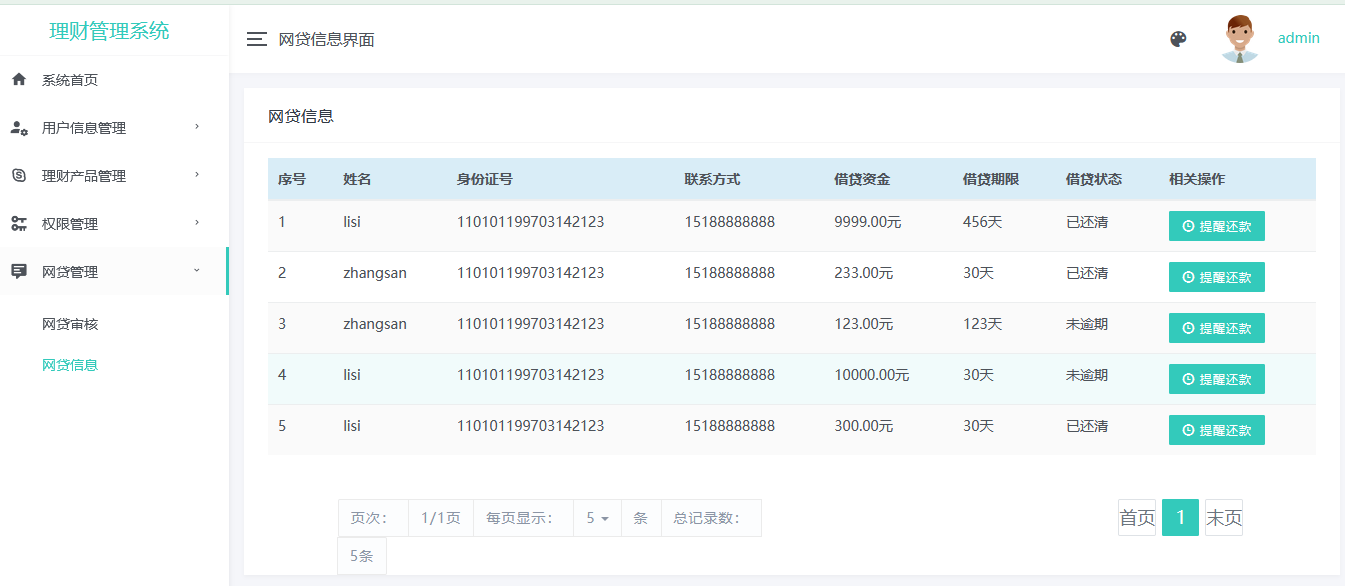1345x586 pixels.
Task: Click the home icon beside 系统首页
Action: pyautogui.click(x=19, y=80)
